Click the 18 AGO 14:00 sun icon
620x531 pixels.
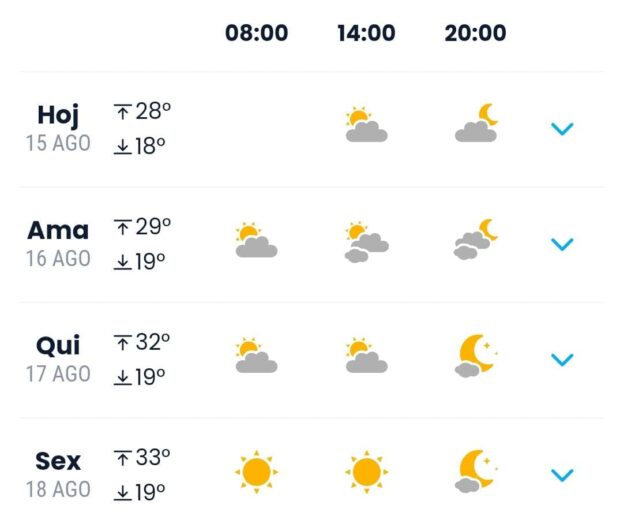[366, 471]
